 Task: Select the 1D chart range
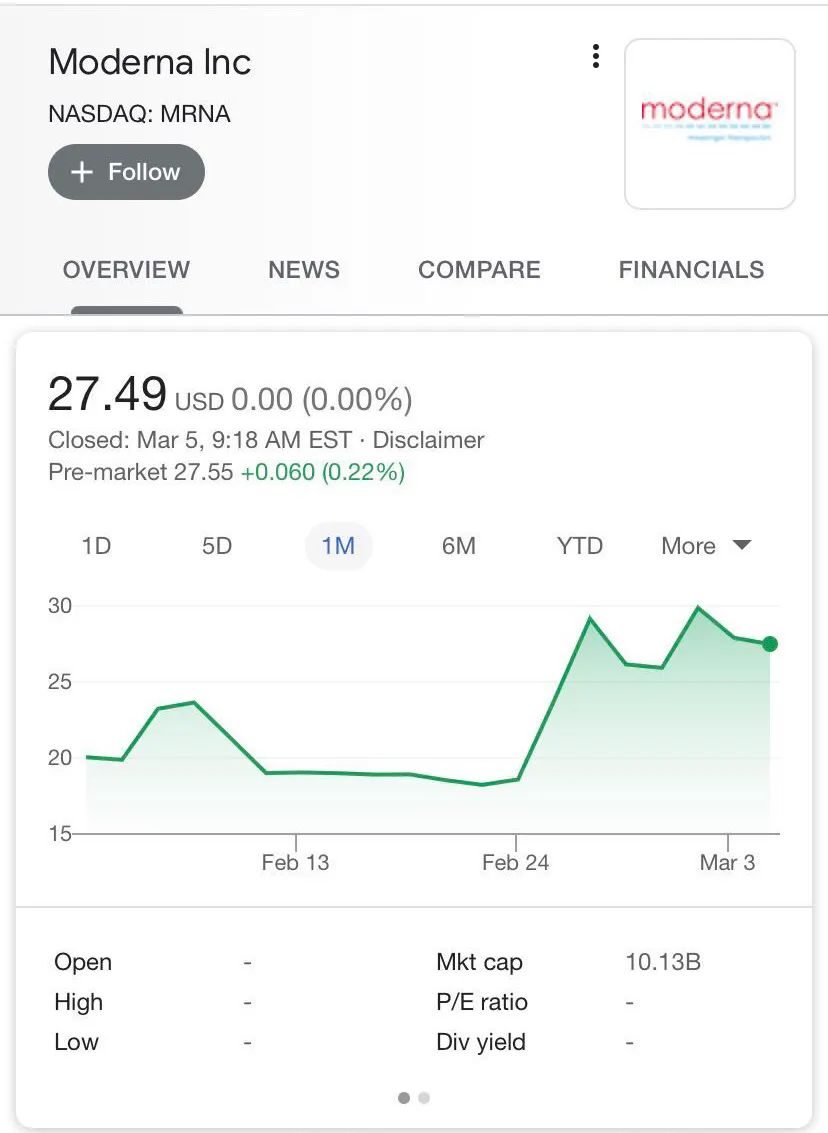tap(96, 546)
